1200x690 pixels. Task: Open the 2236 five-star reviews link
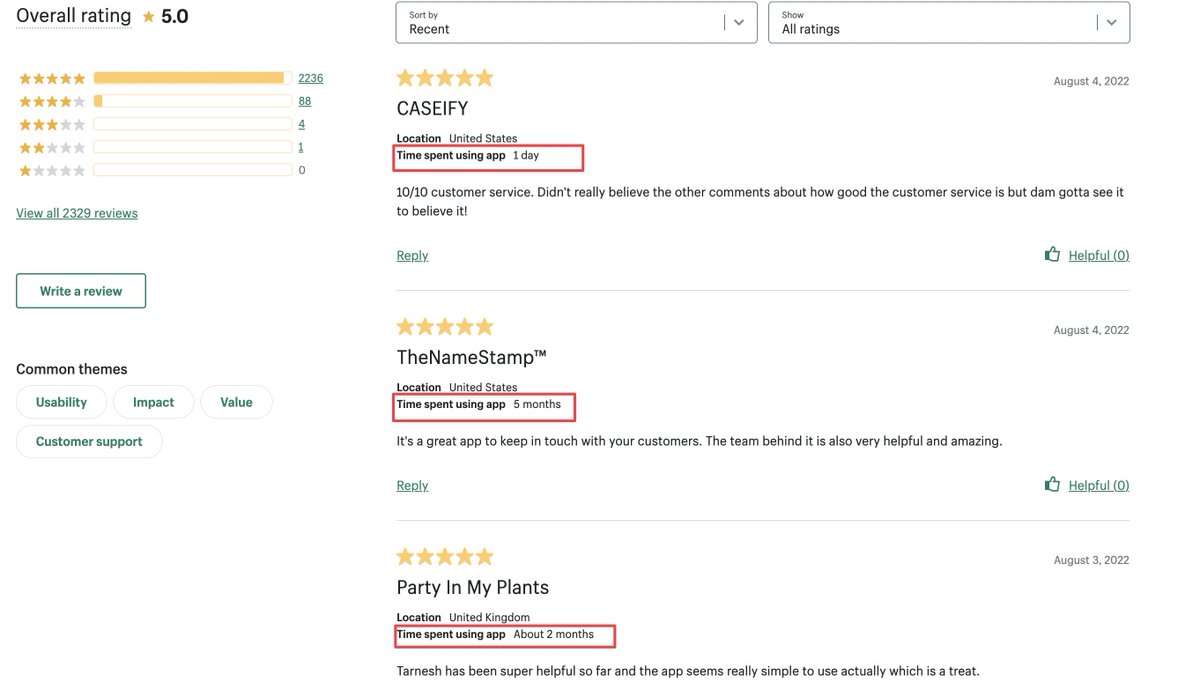click(311, 78)
